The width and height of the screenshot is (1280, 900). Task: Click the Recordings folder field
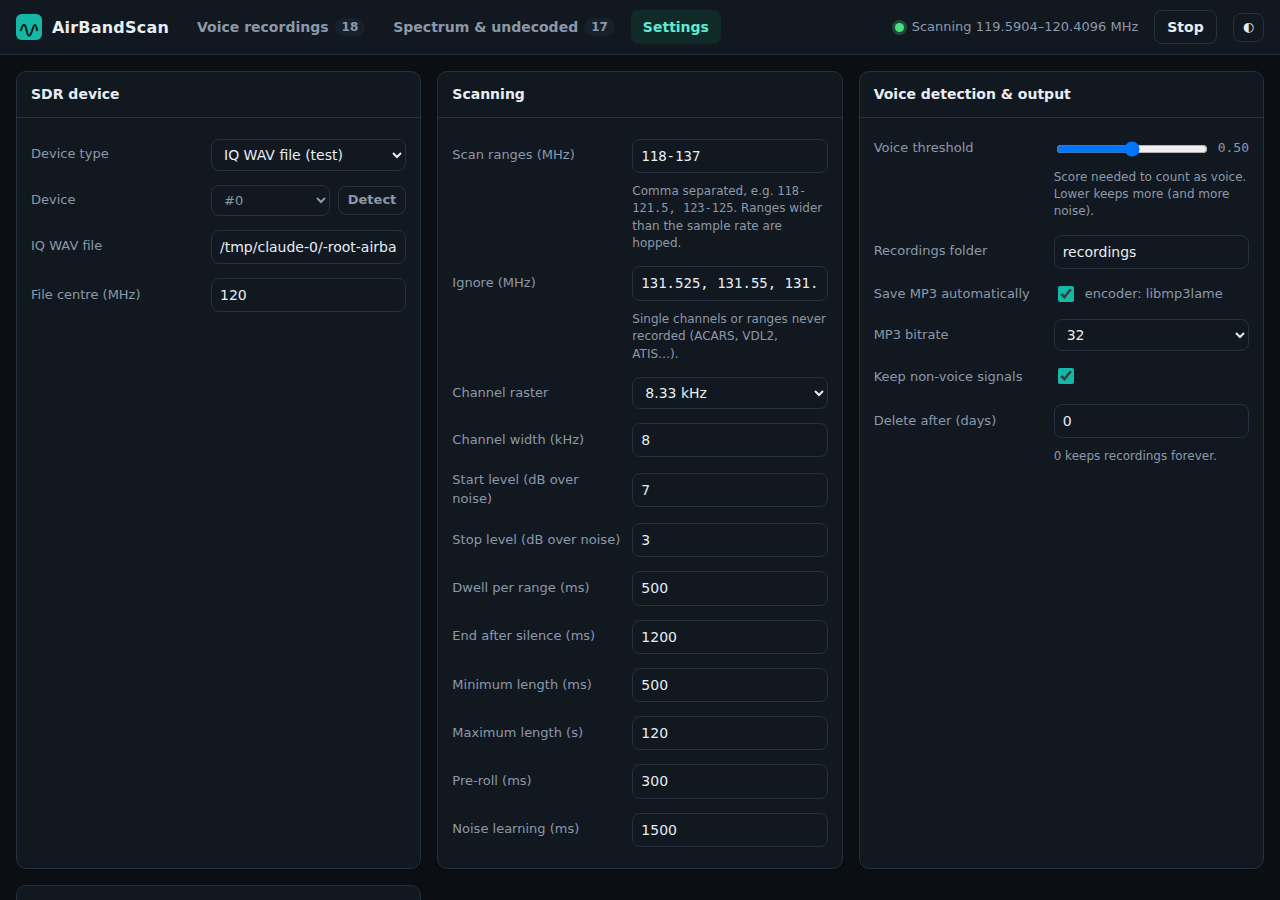1151,252
